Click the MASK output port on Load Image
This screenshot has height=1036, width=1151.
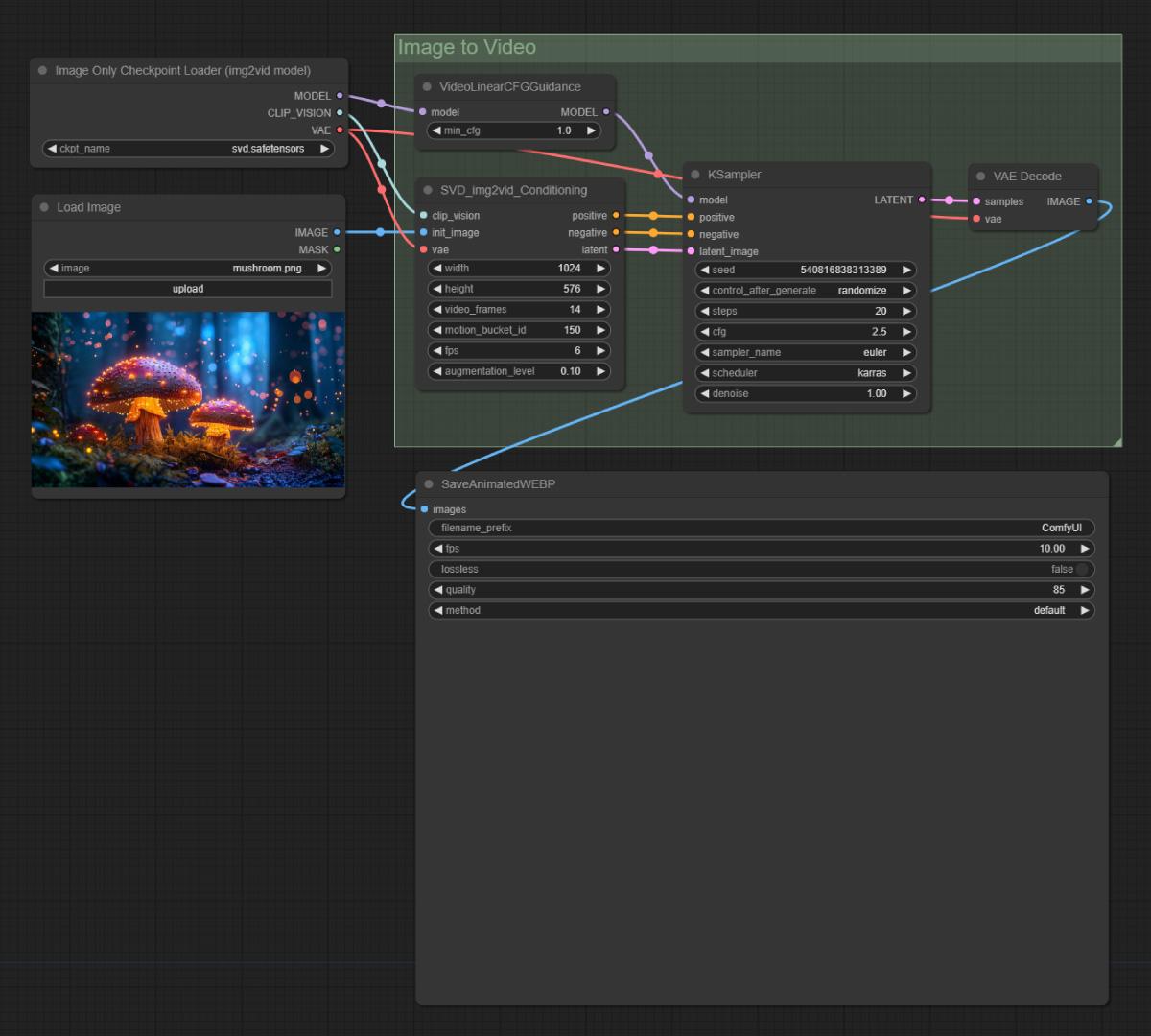pyautogui.click(x=337, y=249)
